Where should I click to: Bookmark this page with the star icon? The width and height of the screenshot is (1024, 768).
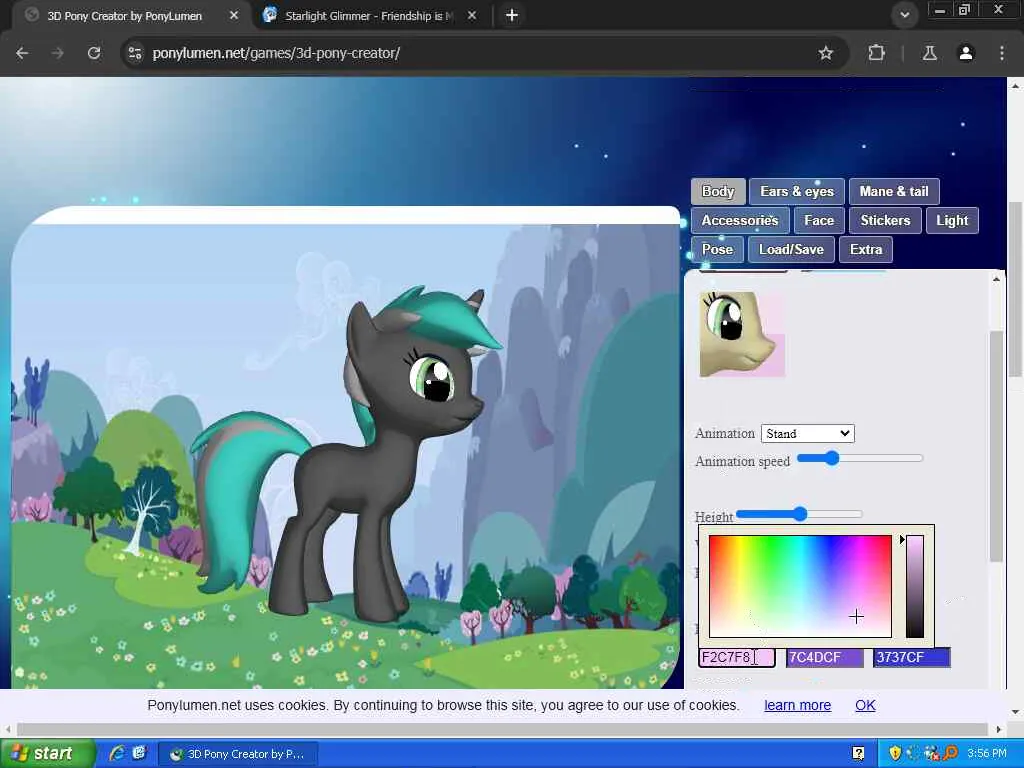[x=825, y=53]
